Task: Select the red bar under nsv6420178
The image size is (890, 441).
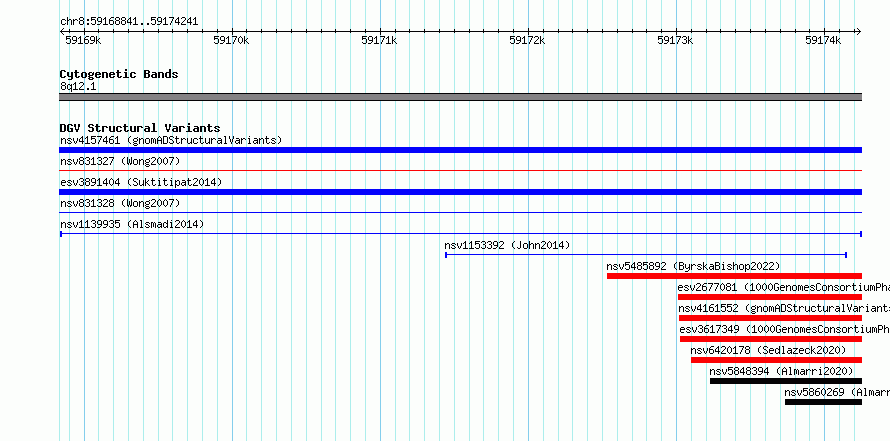Action: 776,360
